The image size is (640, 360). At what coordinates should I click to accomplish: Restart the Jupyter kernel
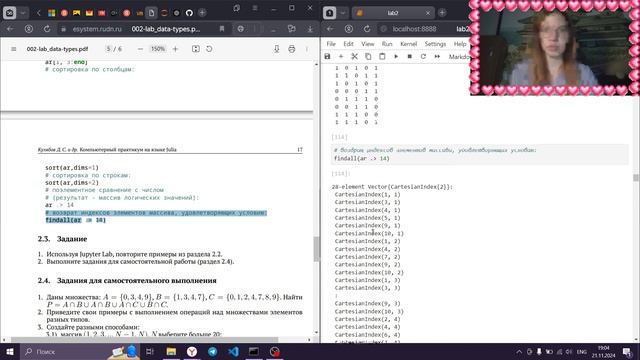pyautogui.click(x=423, y=56)
